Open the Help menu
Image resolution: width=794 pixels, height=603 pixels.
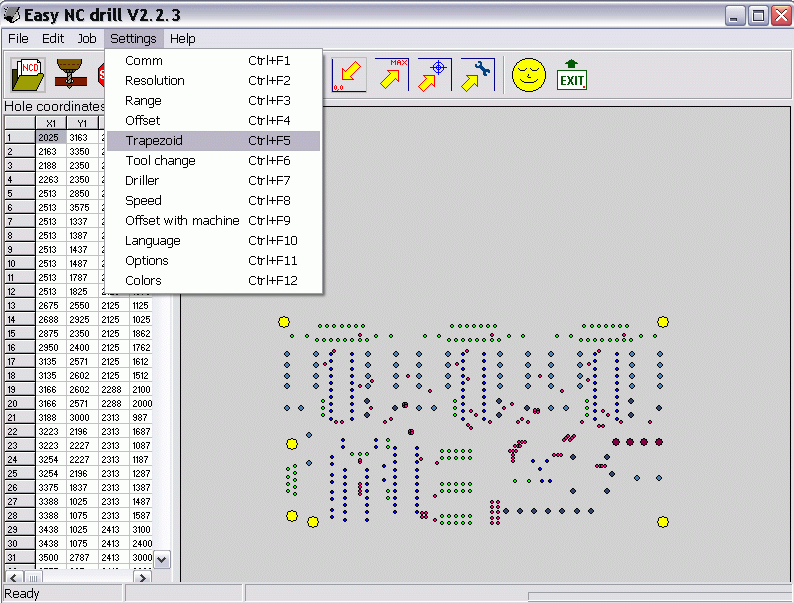pyautogui.click(x=182, y=39)
